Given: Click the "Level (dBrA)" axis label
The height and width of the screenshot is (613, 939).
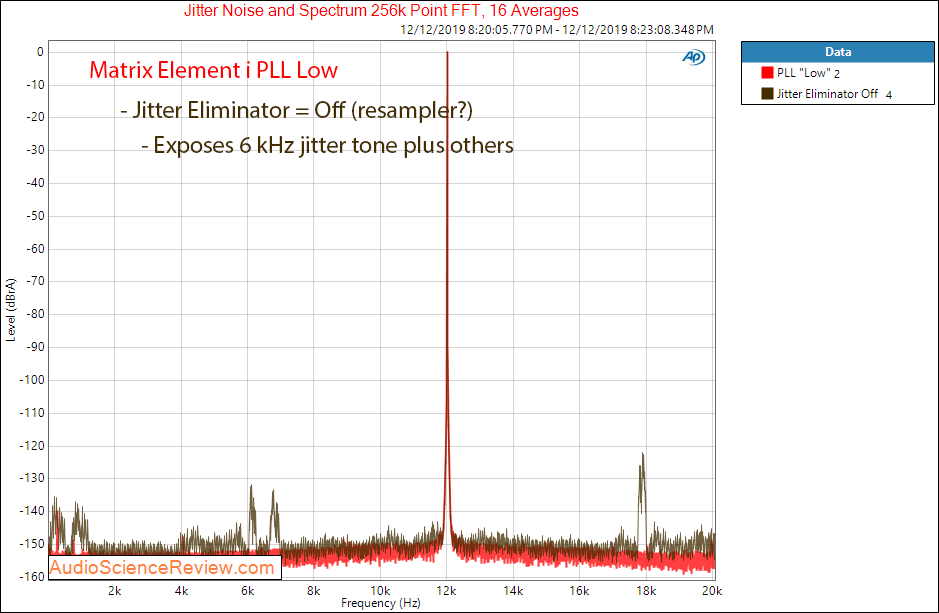Looking at the screenshot, I should [x=10, y=309].
